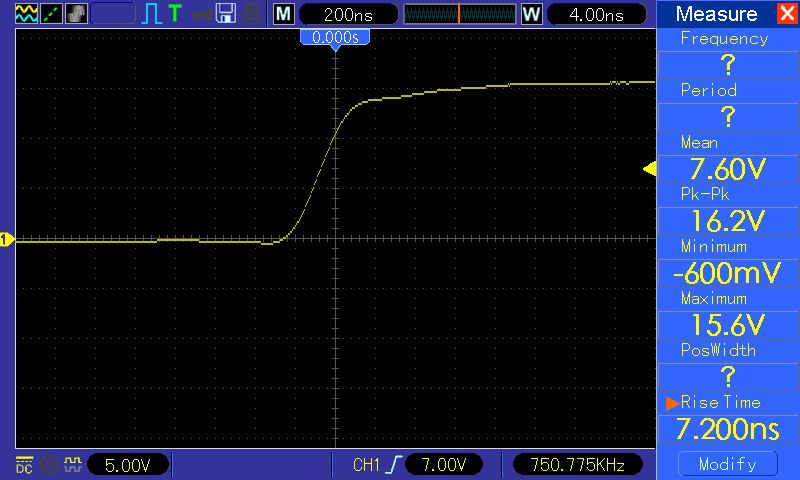Click the grayed-out key lock icon
The image size is (800, 480).
[x=201, y=14]
